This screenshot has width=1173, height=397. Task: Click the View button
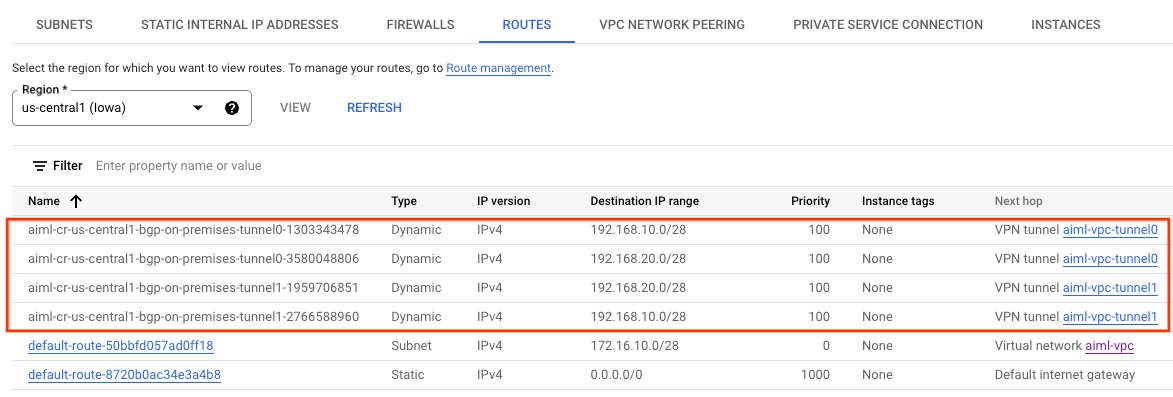coord(295,108)
